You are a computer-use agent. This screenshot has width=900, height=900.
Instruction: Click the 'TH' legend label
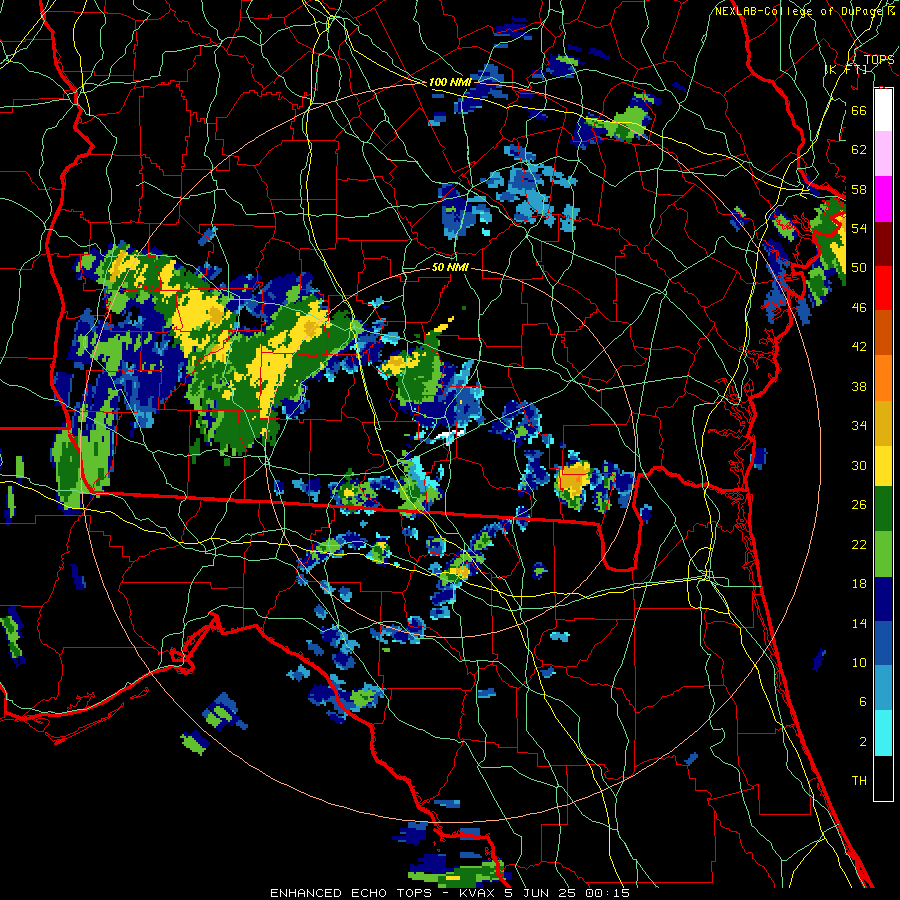(x=859, y=781)
